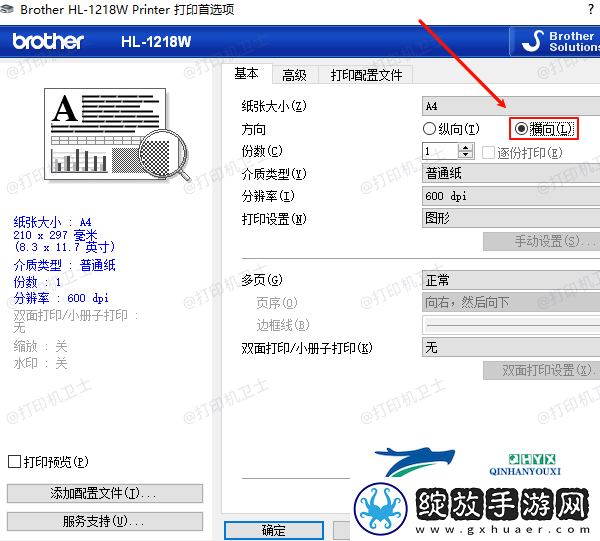The image size is (600, 541).
Task: Decrease copies with down spinner arrow
Action: 466,155
